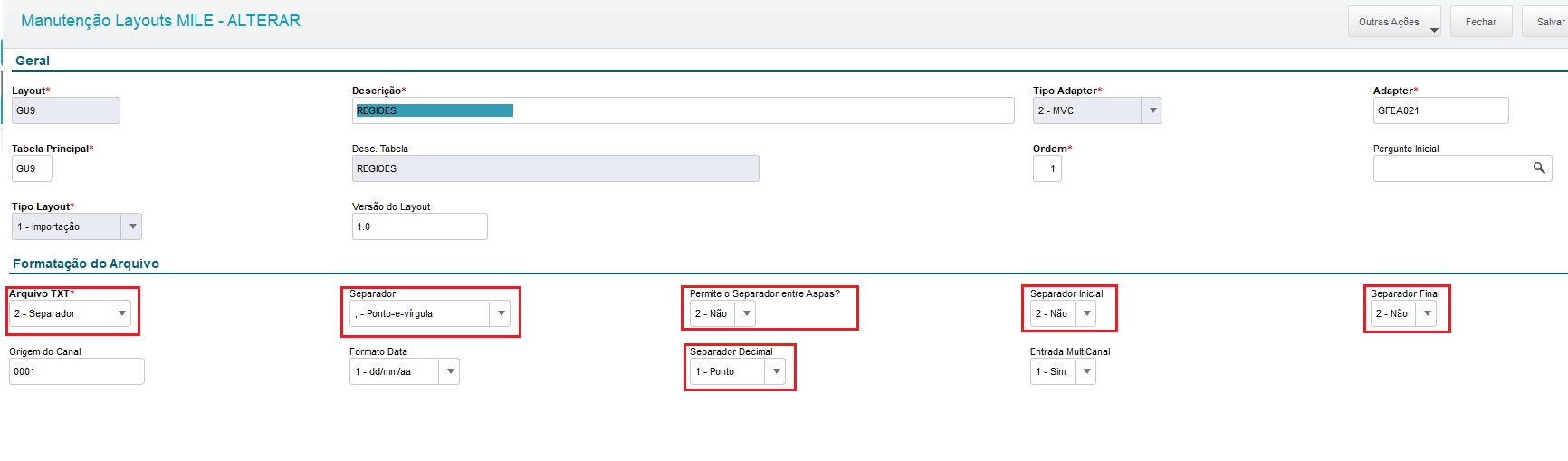
Task: Click the Descrição field label
Action: (378, 91)
